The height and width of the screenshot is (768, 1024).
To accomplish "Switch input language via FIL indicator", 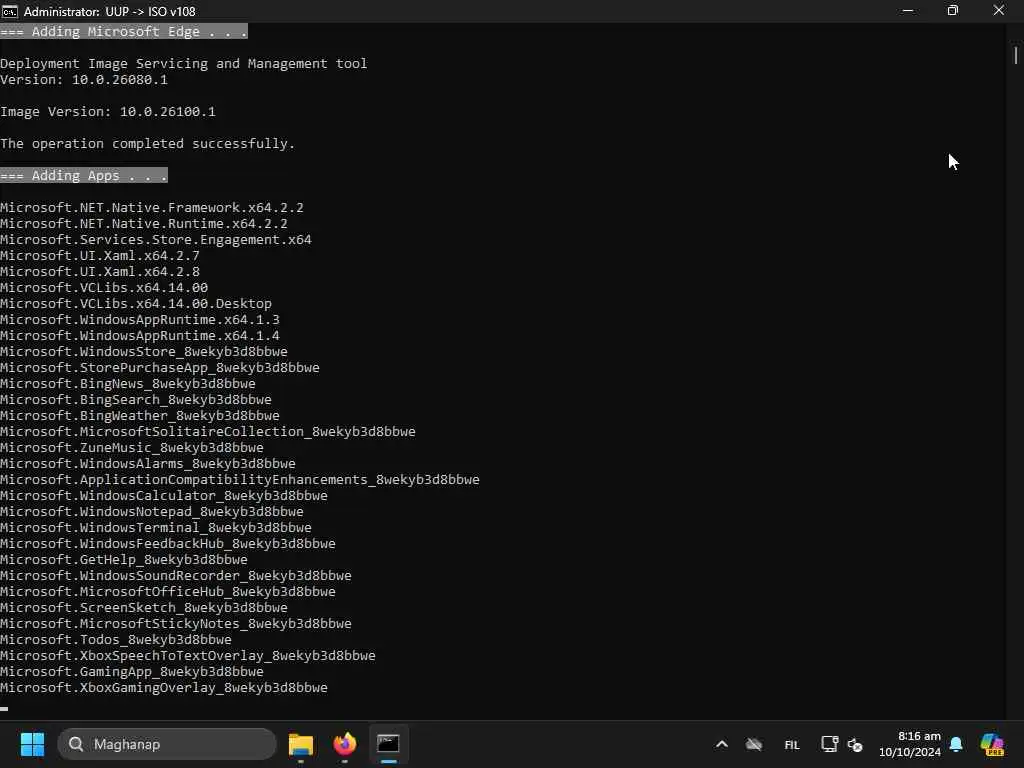I will click(x=792, y=744).
